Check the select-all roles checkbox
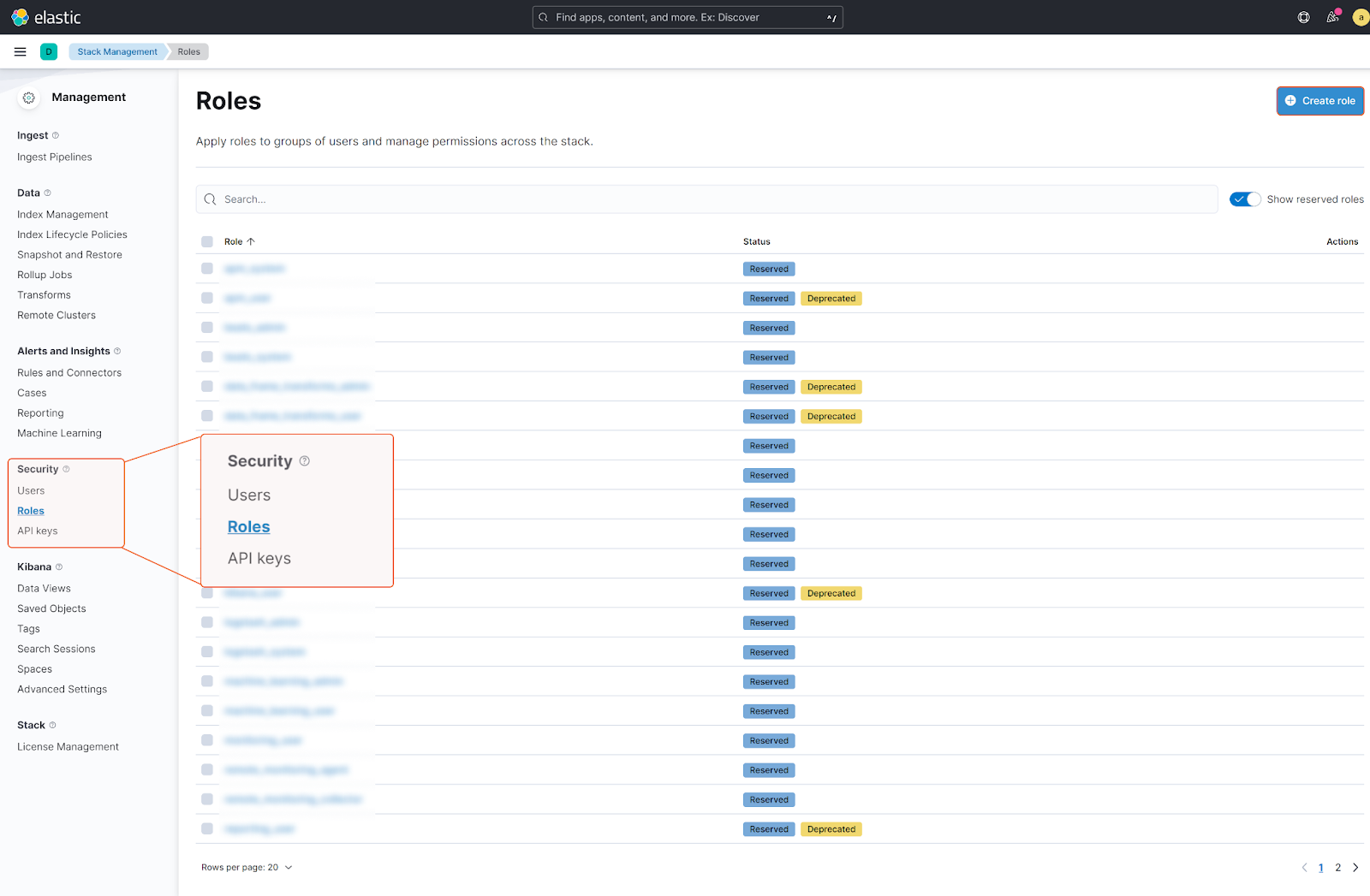 (x=207, y=242)
